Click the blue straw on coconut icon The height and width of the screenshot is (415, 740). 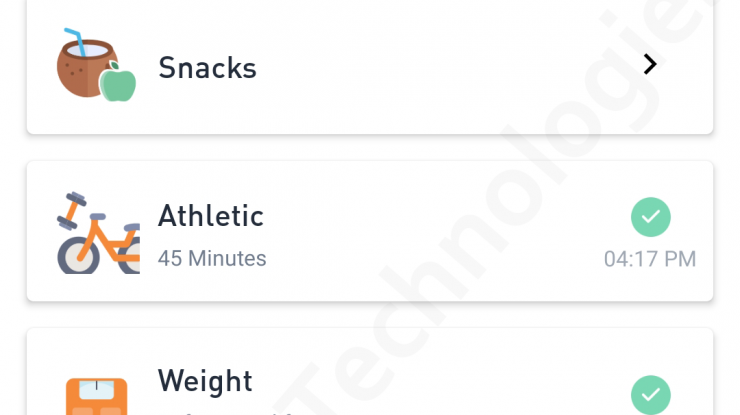point(76,42)
